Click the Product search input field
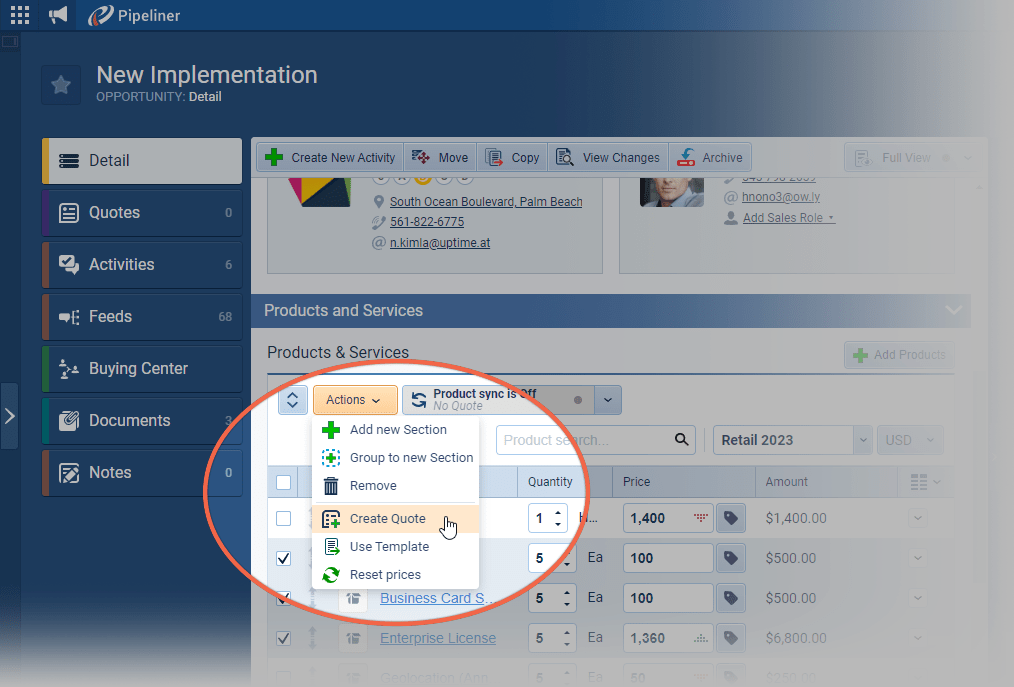 pos(582,440)
